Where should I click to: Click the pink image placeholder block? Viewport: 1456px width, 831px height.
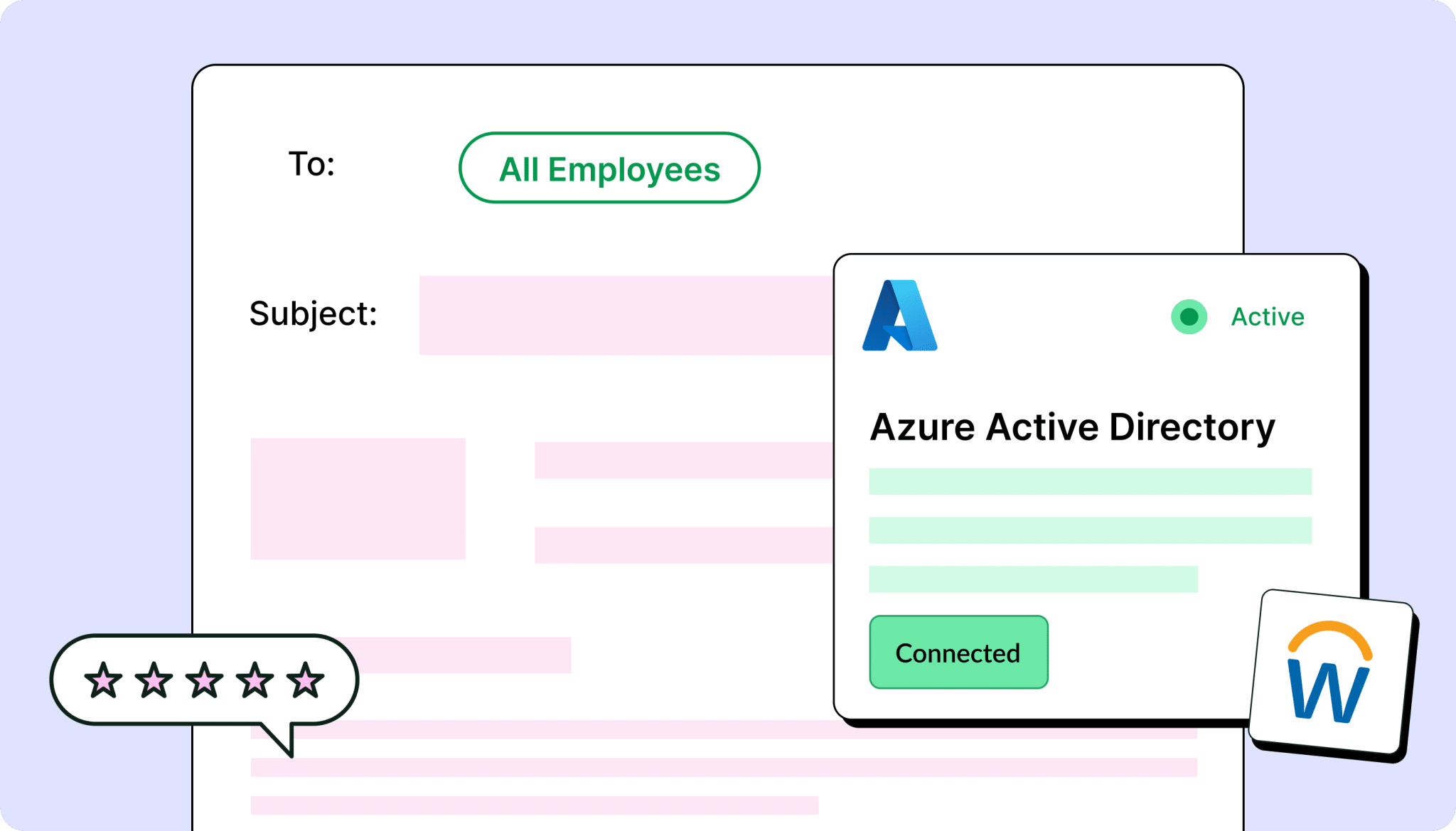tap(358, 498)
